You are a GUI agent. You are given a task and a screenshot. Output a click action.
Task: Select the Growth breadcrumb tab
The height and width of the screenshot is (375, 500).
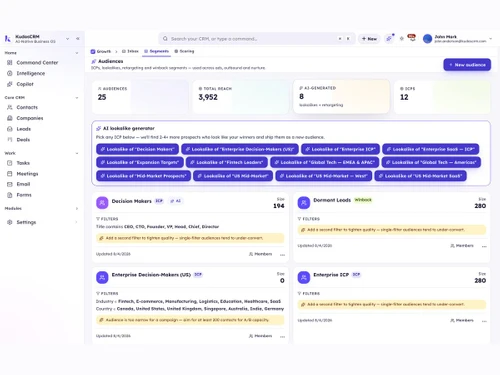coord(101,51)
